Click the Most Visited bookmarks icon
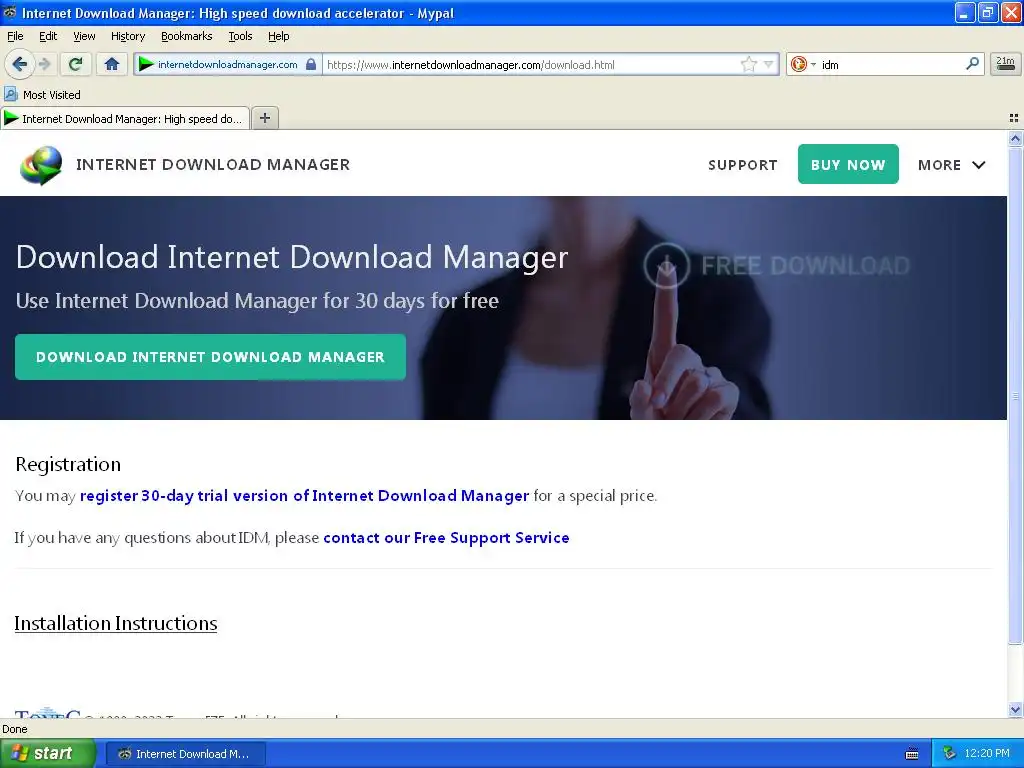This screenshot has width=1024, height=768. pos(10,94)
